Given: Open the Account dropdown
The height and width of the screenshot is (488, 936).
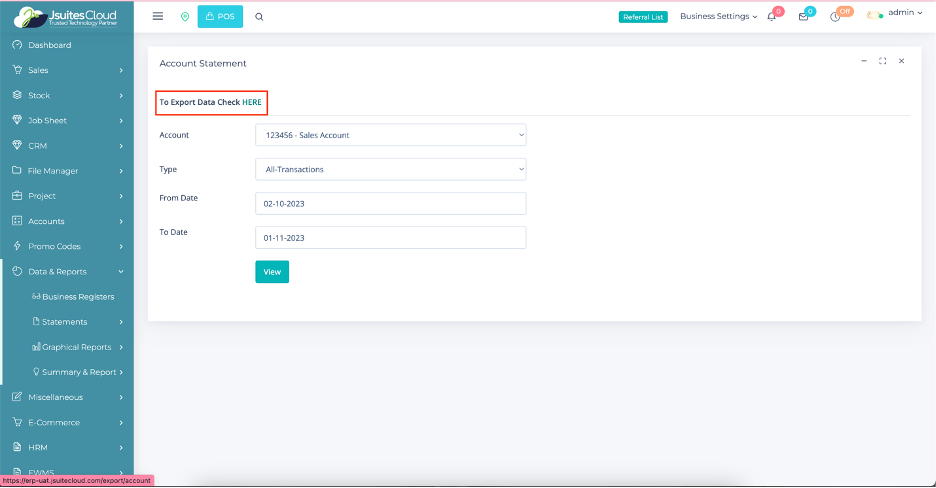Looking at the screenshot, I should coord(390,135).
